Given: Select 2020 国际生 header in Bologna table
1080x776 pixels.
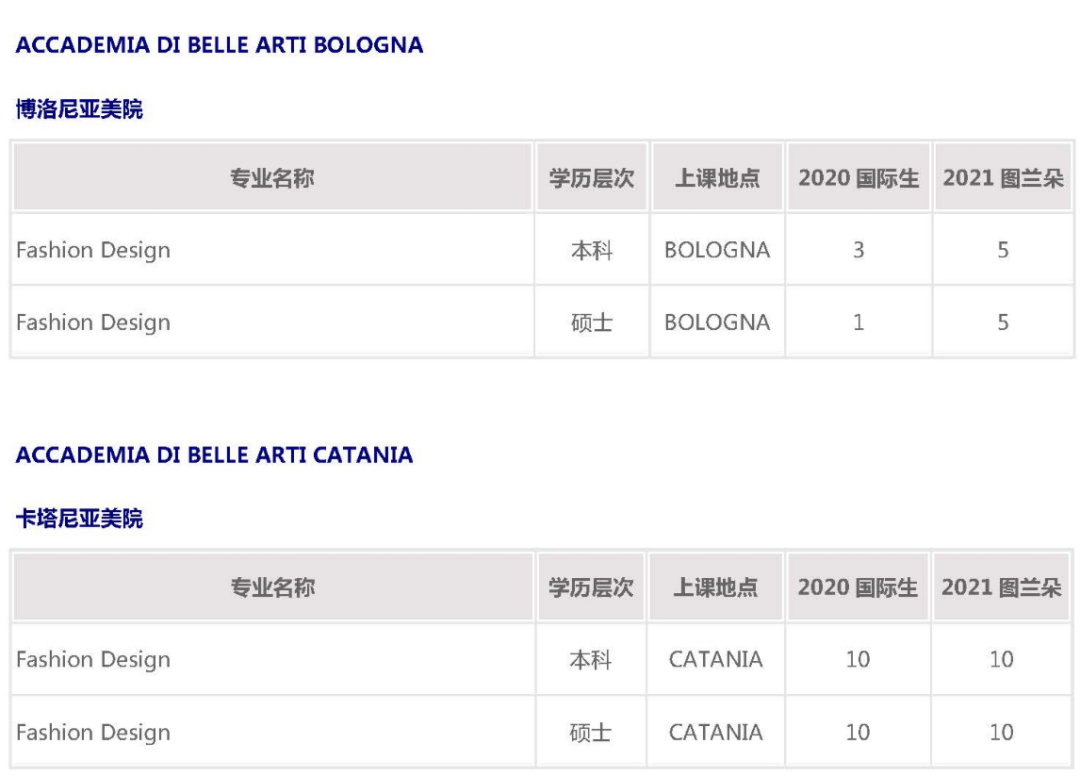Looking at the screenshot, I should coord(858,178).
